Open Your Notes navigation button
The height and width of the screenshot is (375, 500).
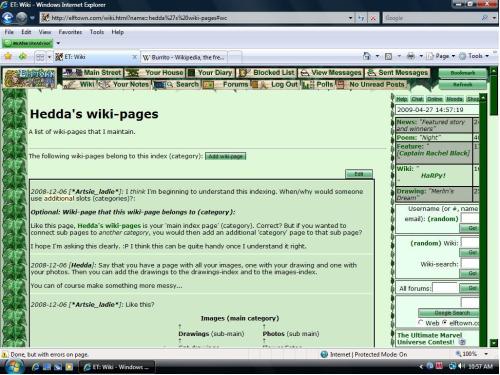(124, 84)
